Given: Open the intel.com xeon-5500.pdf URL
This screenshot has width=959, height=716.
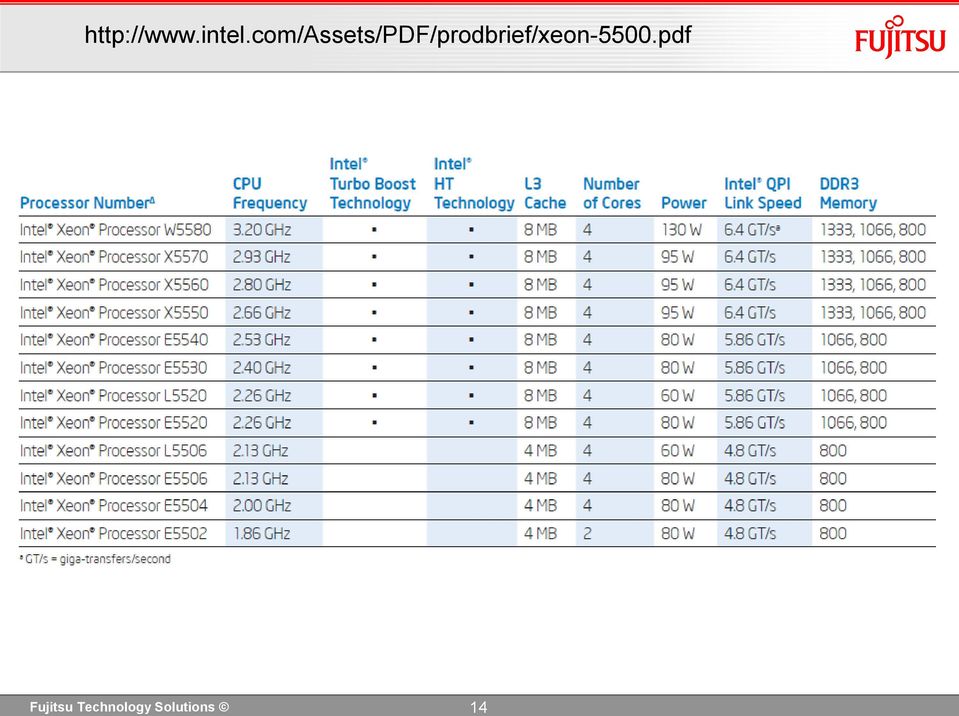Looking at the screenshot, I should [x=388, y=35].
